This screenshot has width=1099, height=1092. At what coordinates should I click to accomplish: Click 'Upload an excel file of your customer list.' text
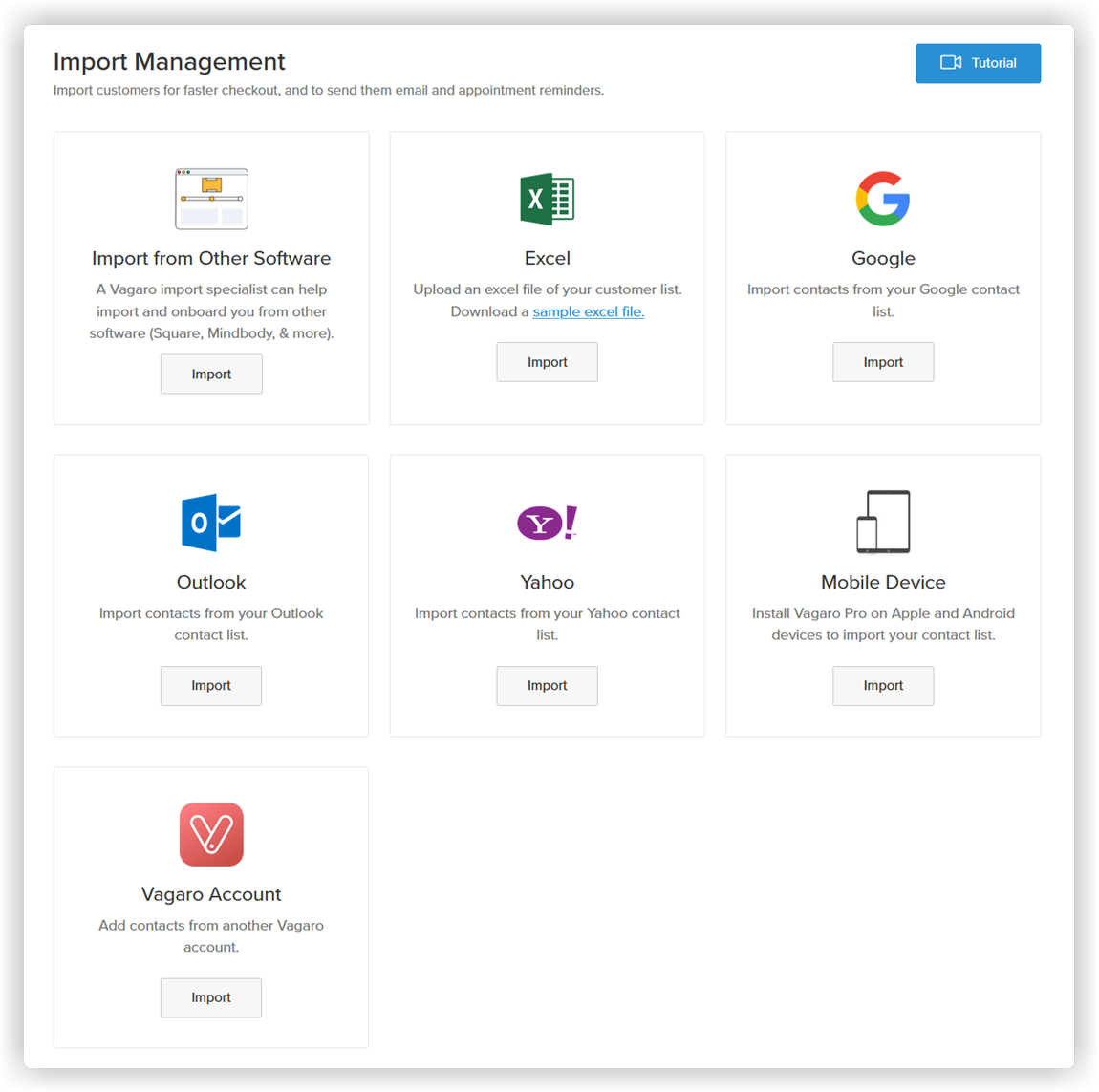click(547, 289)
